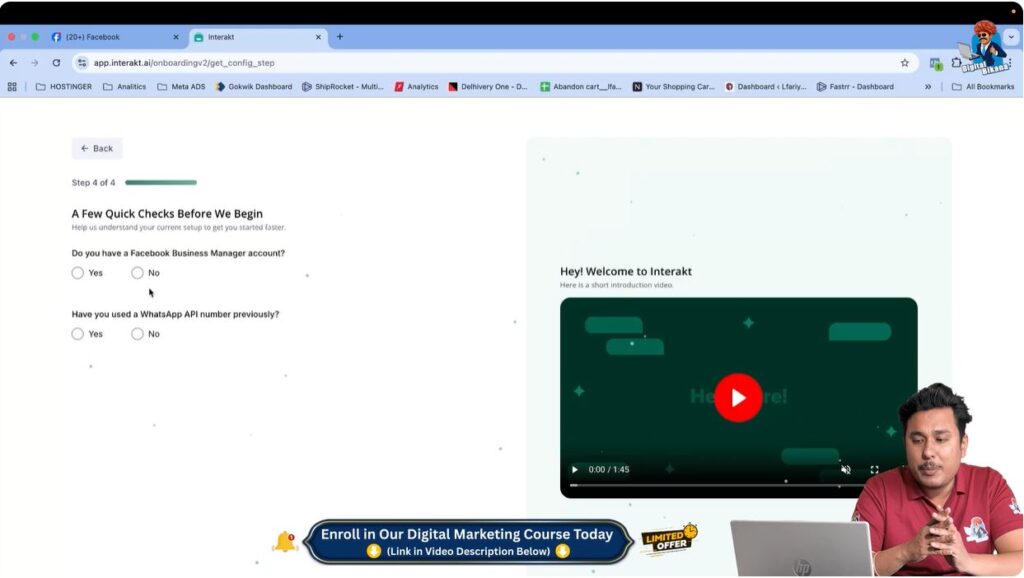Open the ShipRocket bookmark
Image resolution: width=1024 pixels, height=578 pixels.
(x=343, y=86)
